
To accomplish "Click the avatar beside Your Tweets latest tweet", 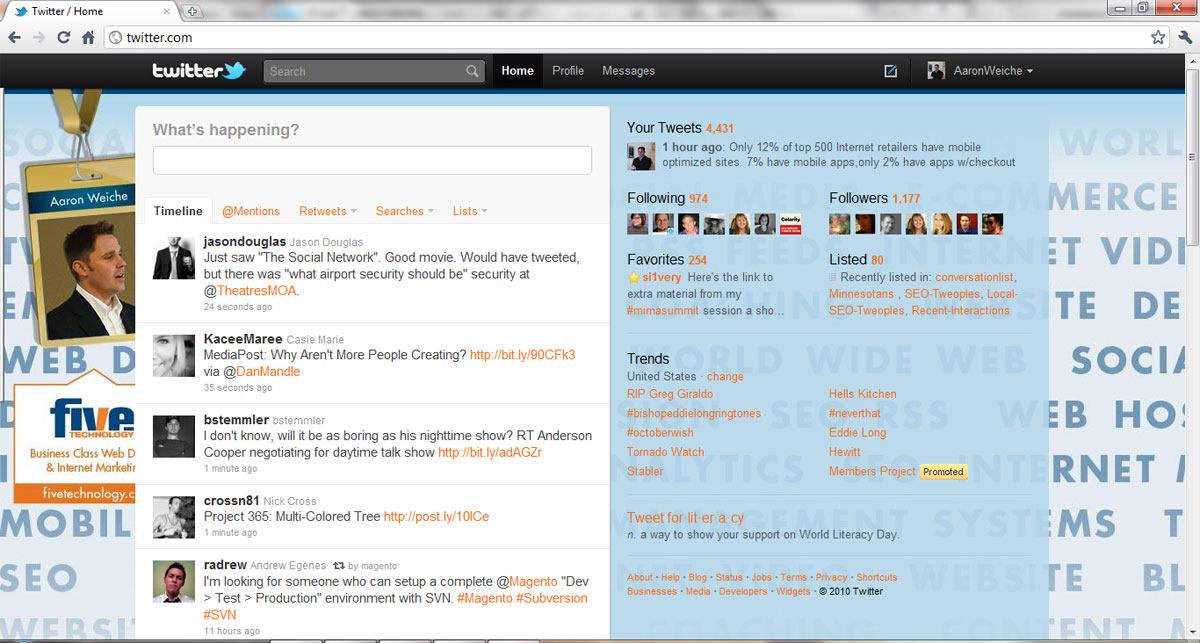I will point(641,156).
